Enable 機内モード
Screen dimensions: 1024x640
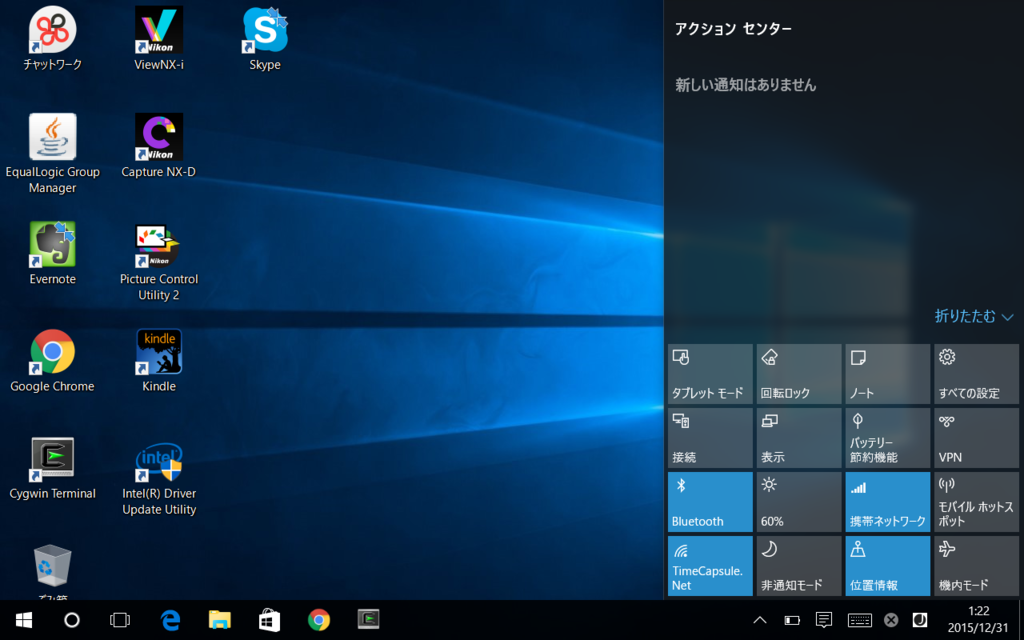click(x=975, y=565)
